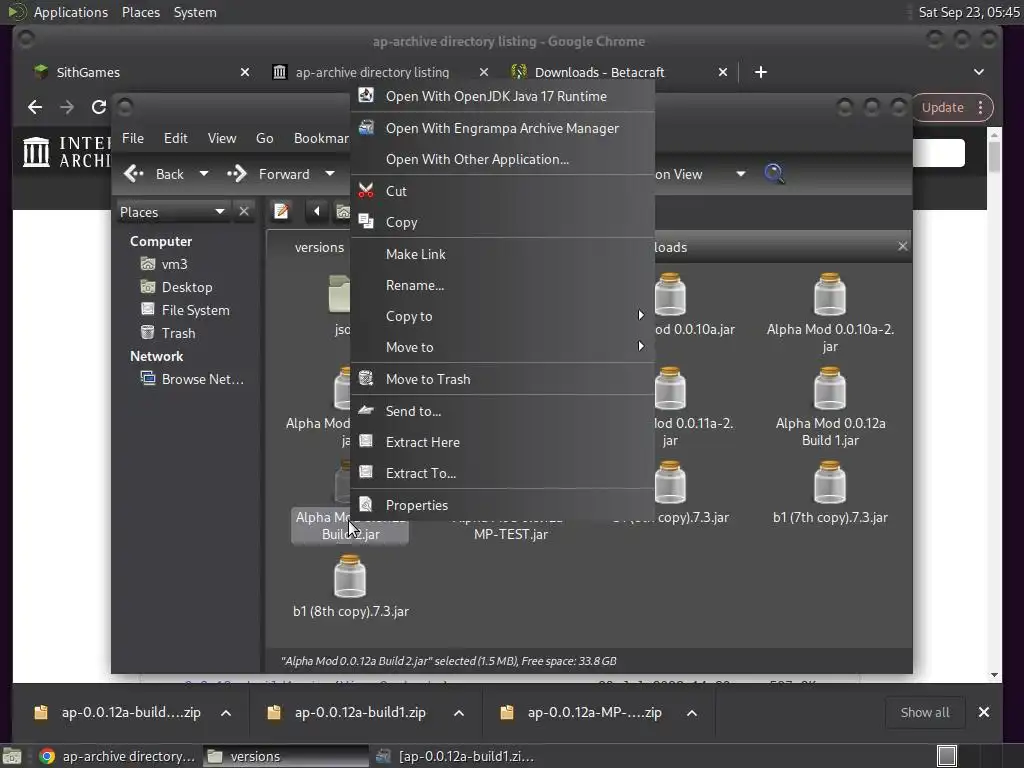Open a new Chrome tab
This screenshot has height=768, width=1024.
point(761,72)
